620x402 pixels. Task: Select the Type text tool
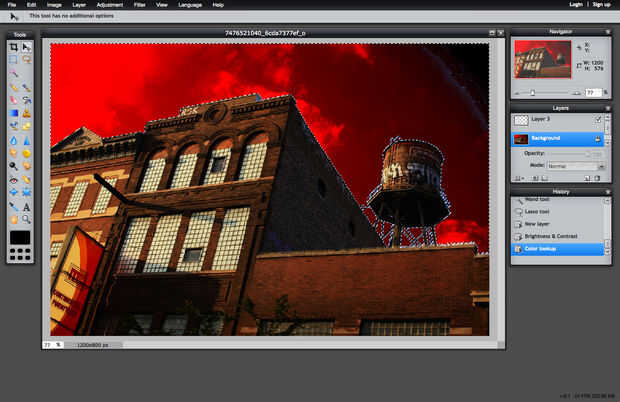26,207
